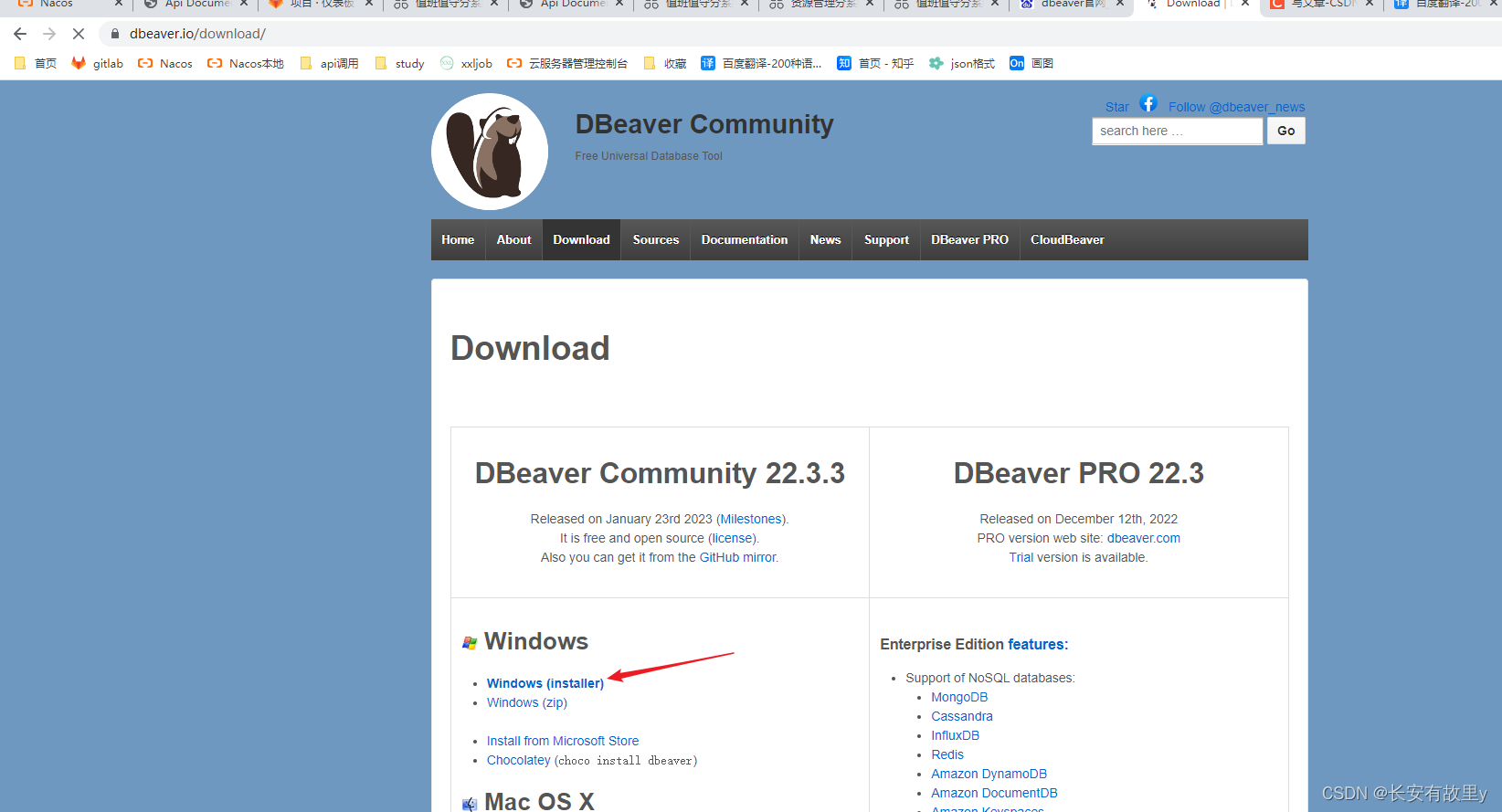The height and width of the screenshot is (812, 1502).
Task: Click the Cassandra link
Action: click(962, 716)
